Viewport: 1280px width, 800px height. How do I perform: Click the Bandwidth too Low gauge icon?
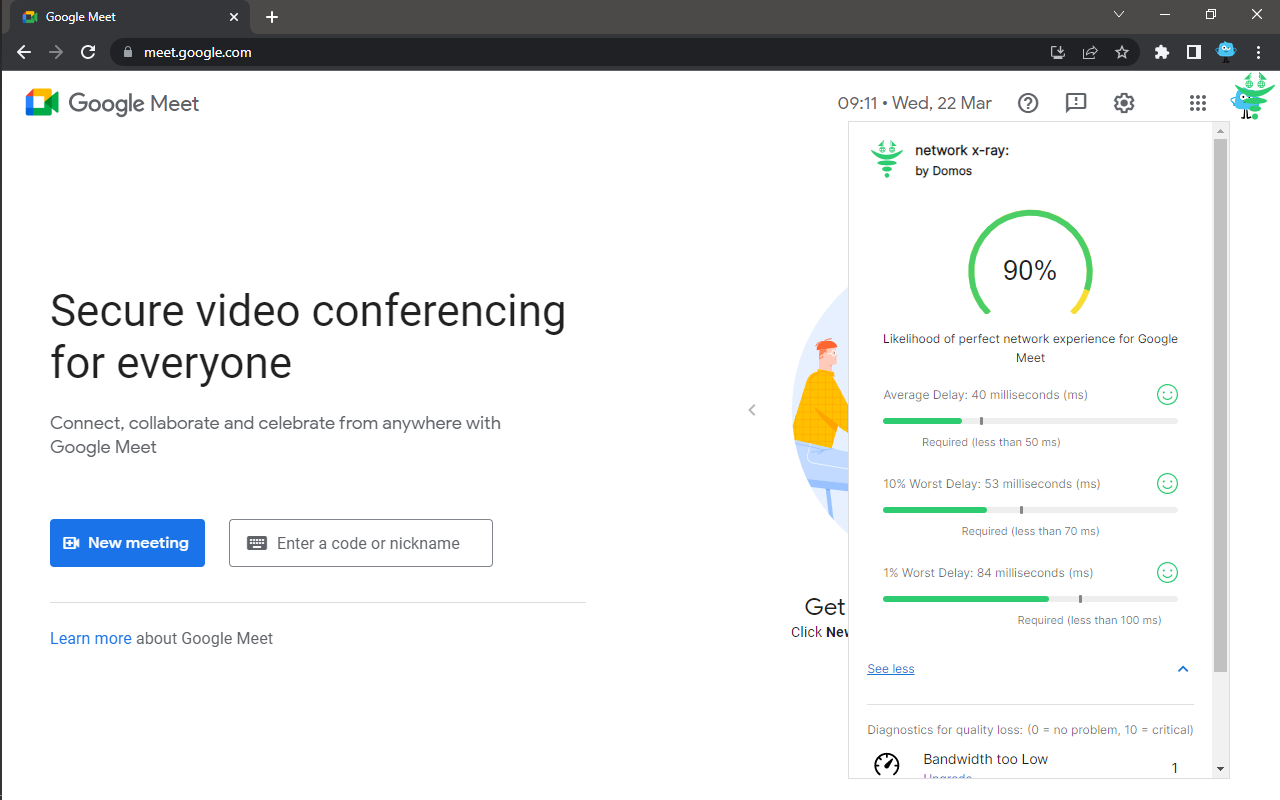point(887,765)
